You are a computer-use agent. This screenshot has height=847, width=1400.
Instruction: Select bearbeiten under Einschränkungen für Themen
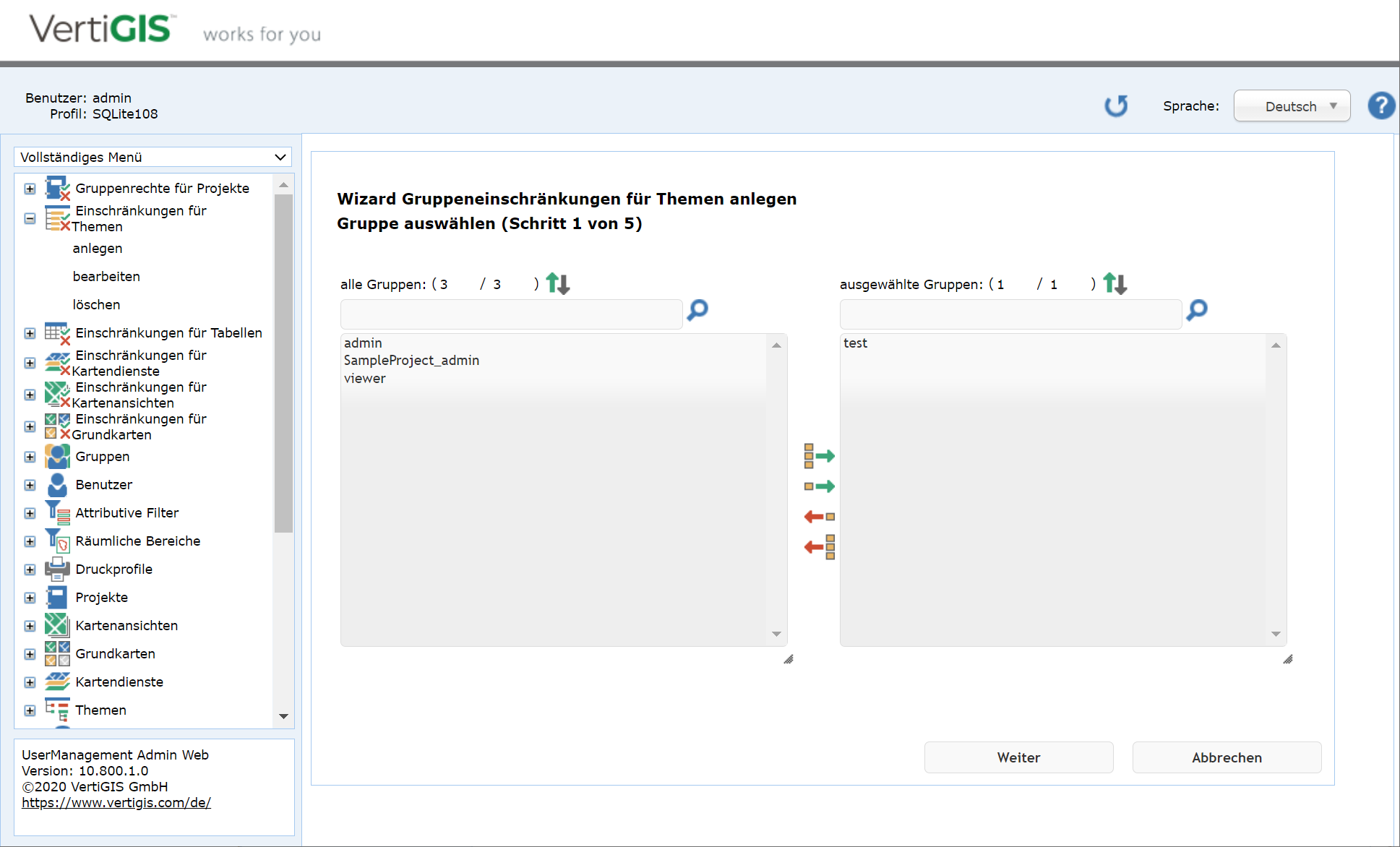106,276
